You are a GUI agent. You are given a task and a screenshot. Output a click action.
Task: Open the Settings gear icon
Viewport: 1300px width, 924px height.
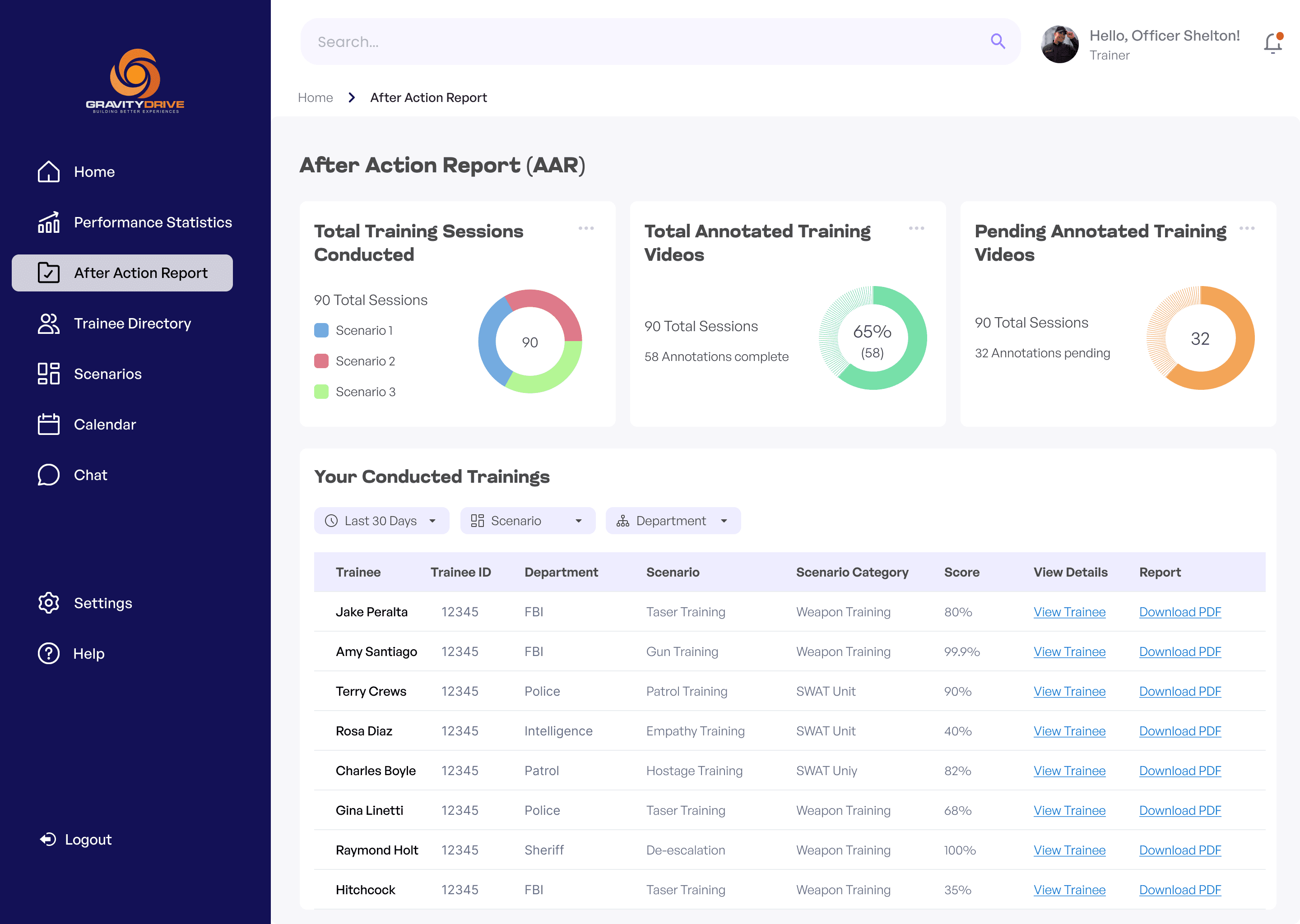[48, 603]
